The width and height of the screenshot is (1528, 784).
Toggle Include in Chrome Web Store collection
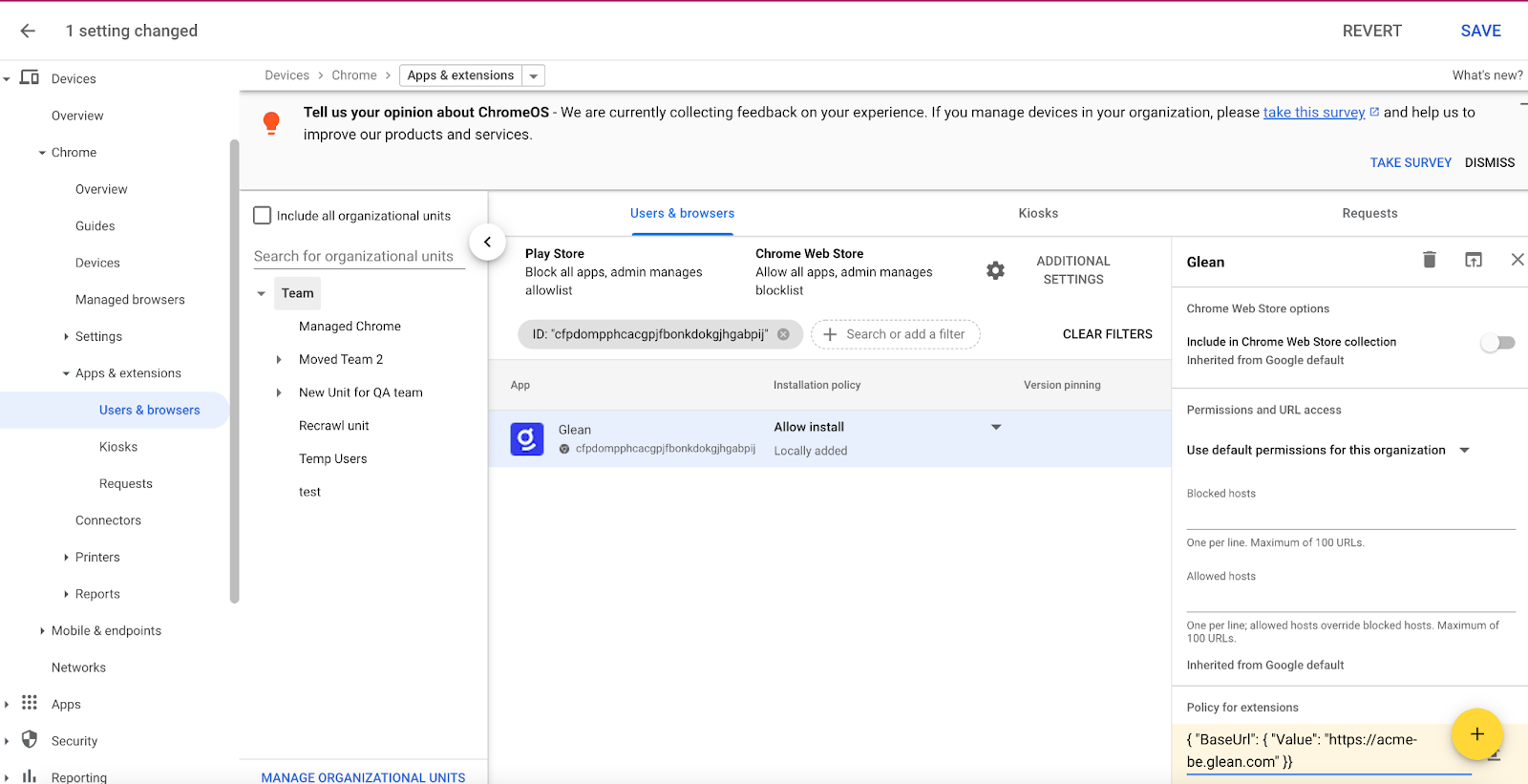pos(1497,343)
